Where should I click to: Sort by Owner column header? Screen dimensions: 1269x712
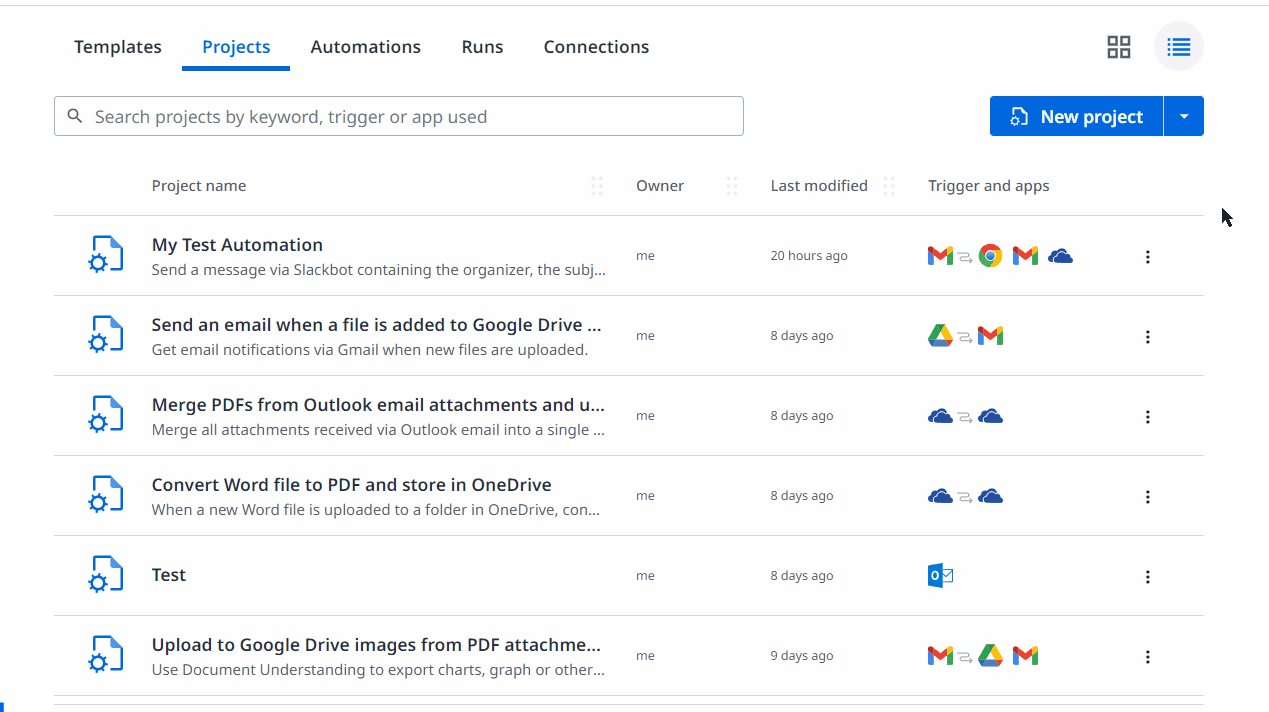pos(660,185)
